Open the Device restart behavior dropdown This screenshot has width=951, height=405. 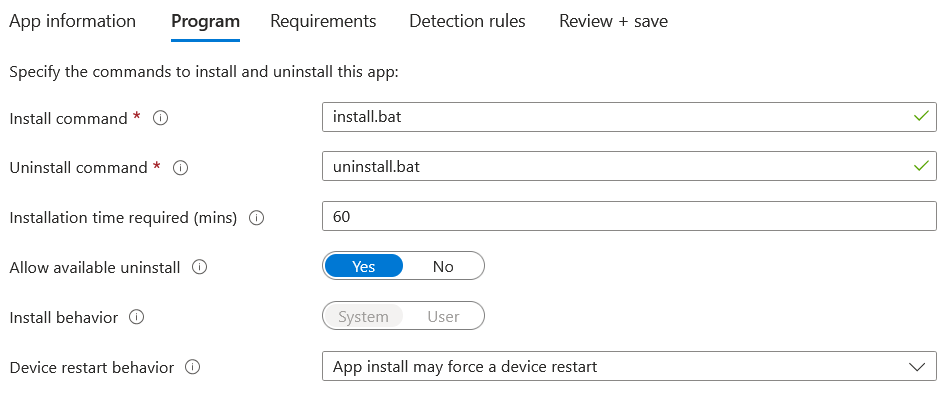629,366
